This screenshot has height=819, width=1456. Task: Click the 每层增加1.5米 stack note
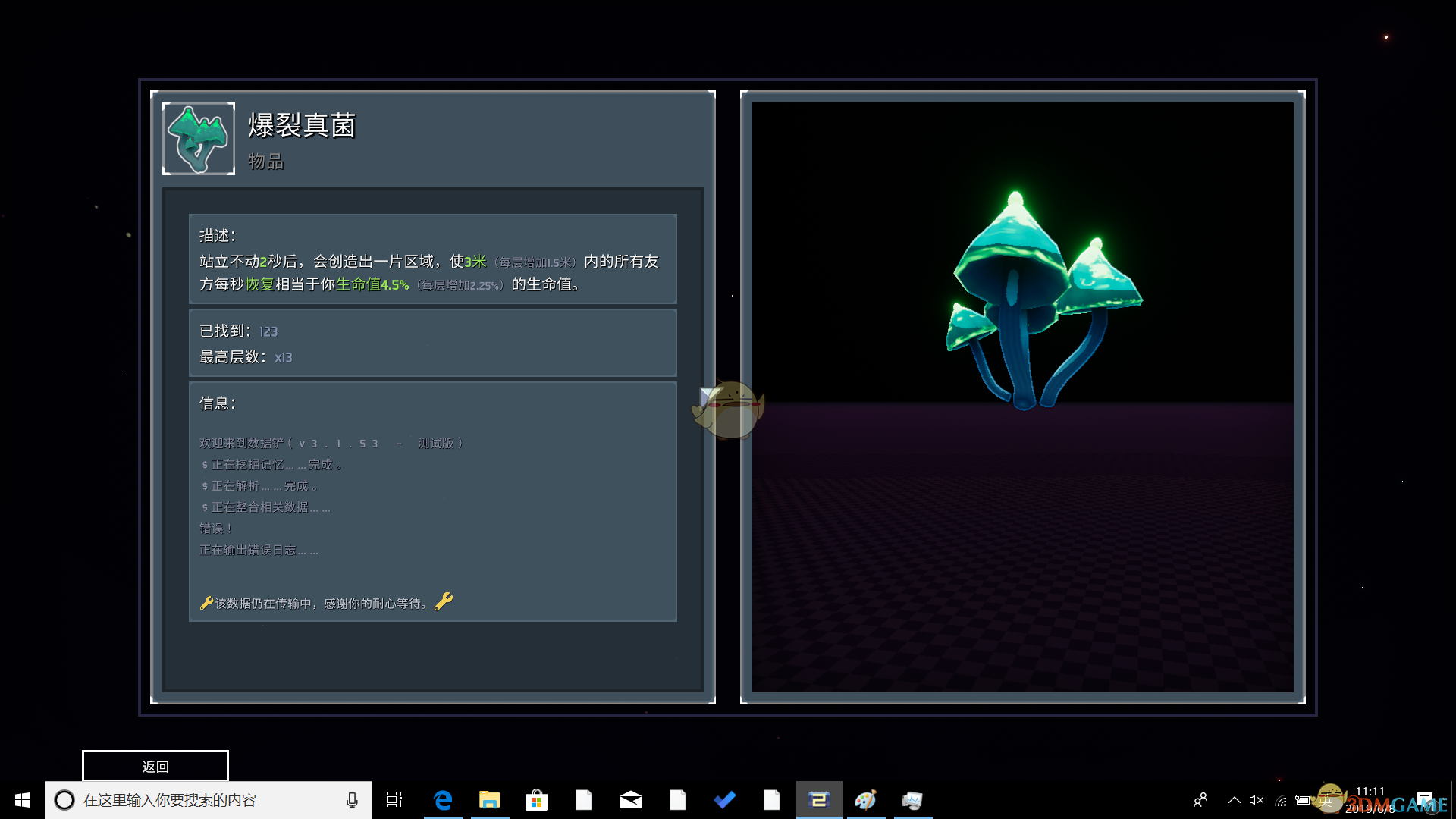535,262
